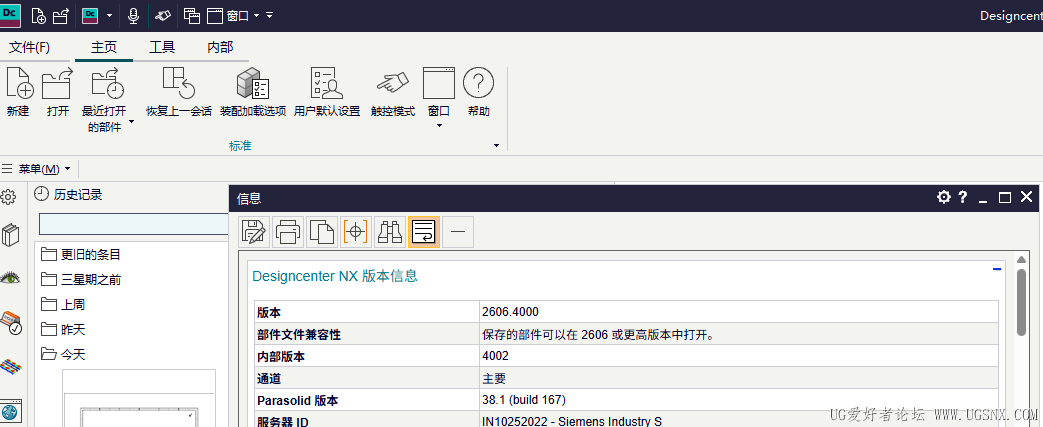Toggle the word wrap icon in 信息 window
This screenshot has width=1043, height=427.
pyautogui.click(x=424, y=232)
